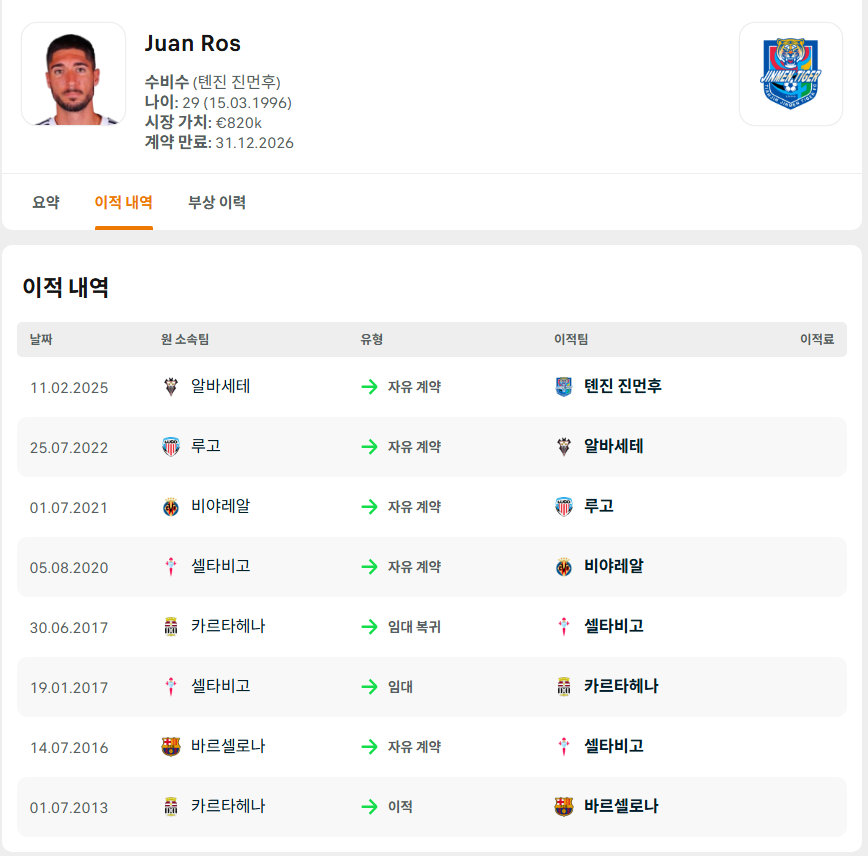Click 알바세테 crest in 11.02.2025 row
This screenshot has height=856, width=868.
point(170,387)
